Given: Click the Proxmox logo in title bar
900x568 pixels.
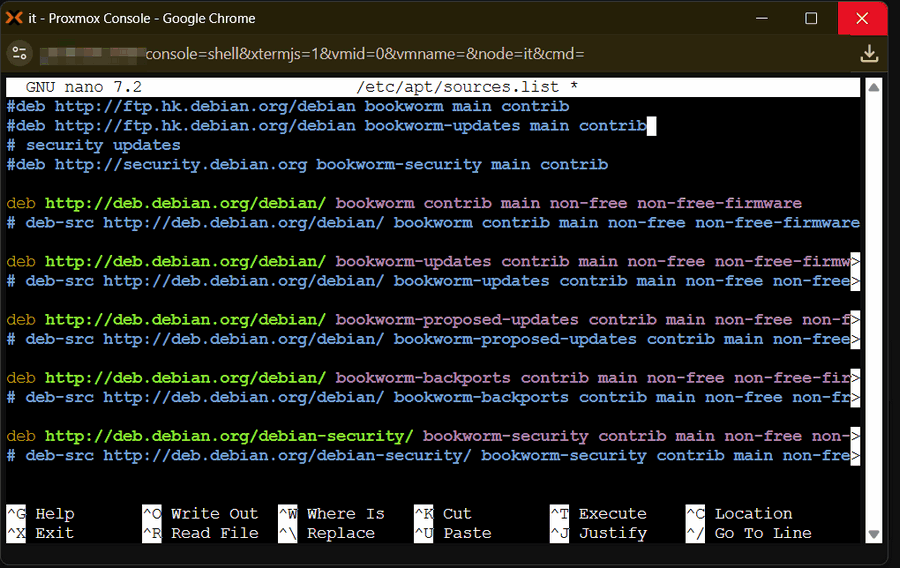Looking at the screenshot, I should [x=14, y=18].
